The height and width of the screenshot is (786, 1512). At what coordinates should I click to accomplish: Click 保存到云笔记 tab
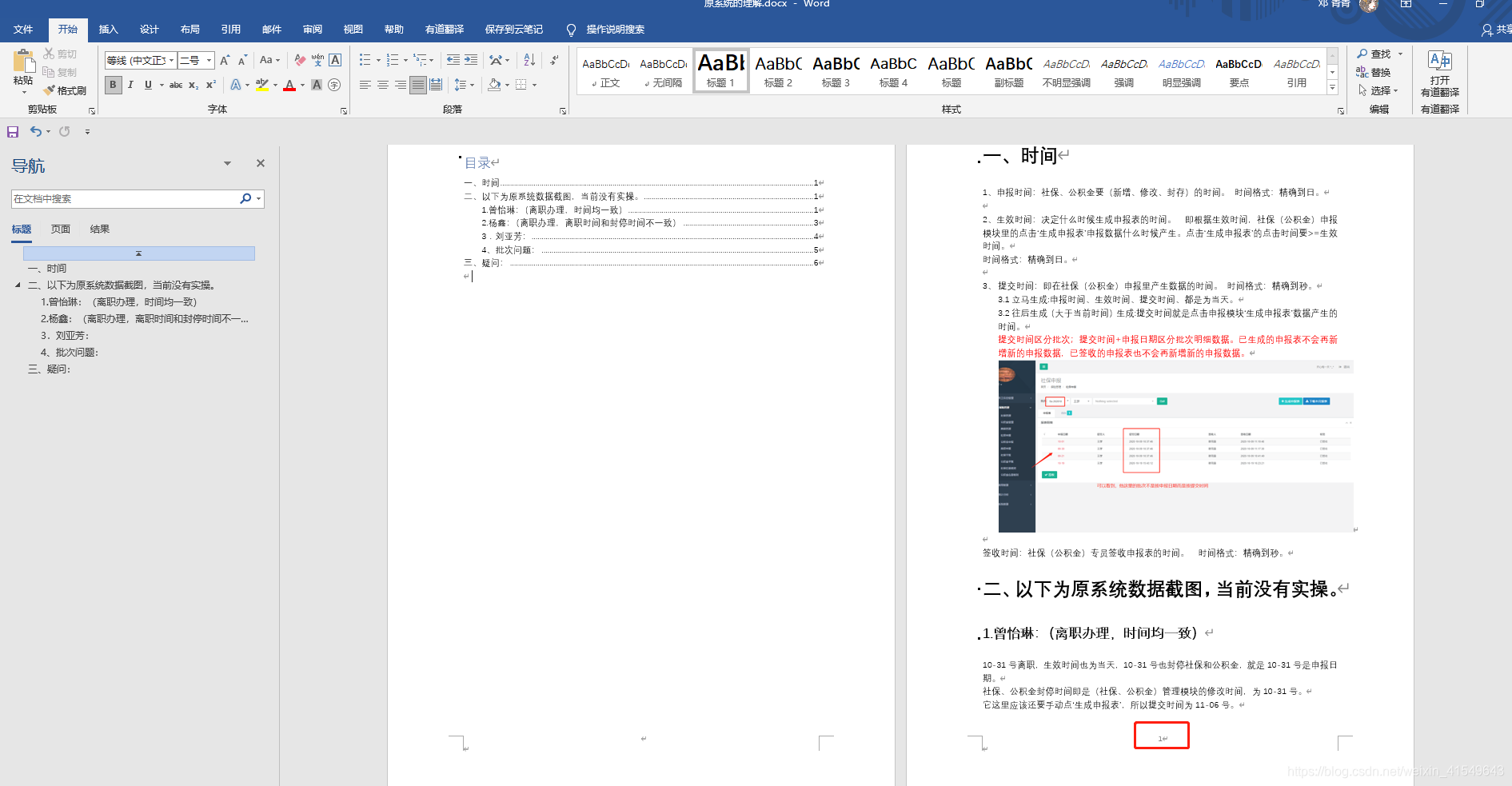[x=513, y=30]
